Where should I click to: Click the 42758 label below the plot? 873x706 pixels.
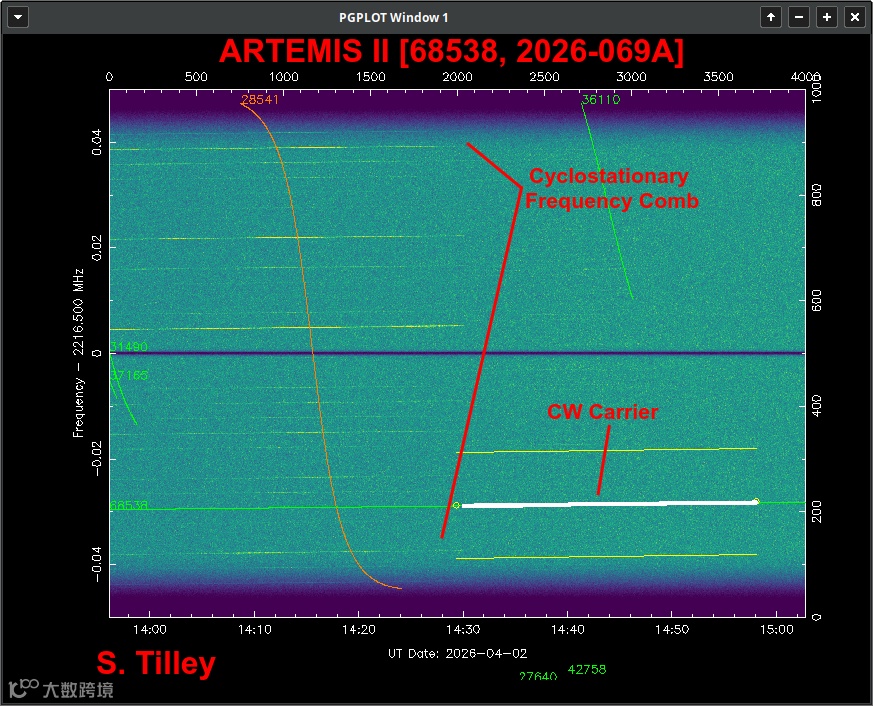coord(587,669)
